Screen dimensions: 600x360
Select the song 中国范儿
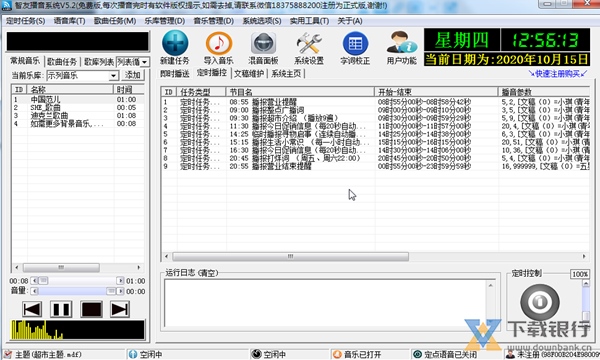[x=78, y=99]
